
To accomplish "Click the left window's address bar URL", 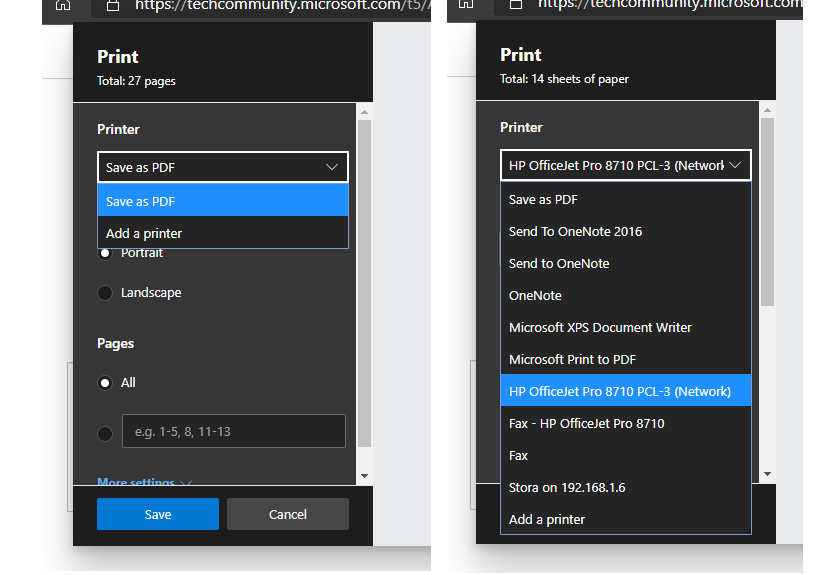I will (282, 6).
